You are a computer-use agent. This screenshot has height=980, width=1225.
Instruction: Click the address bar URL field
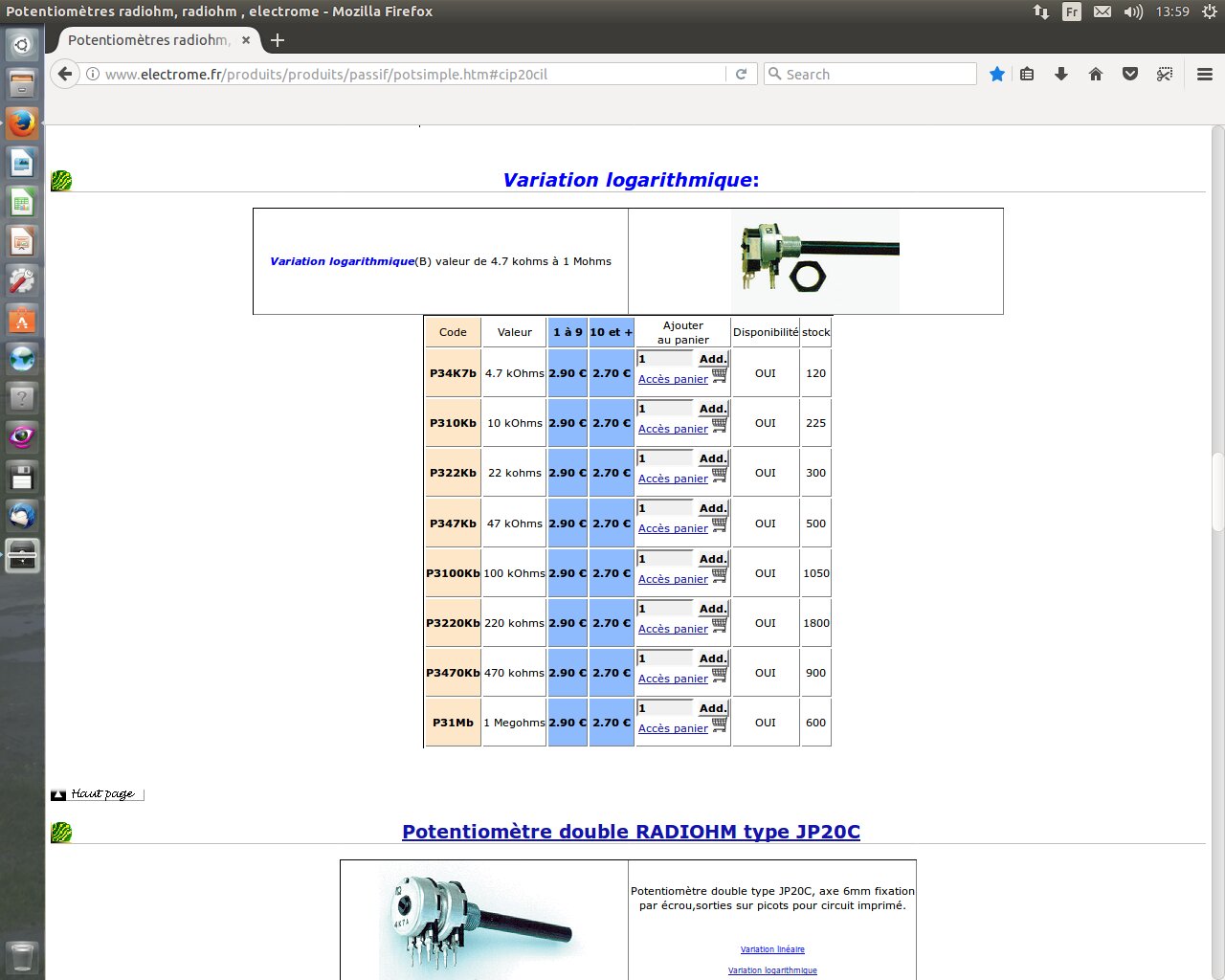point(412,74)
